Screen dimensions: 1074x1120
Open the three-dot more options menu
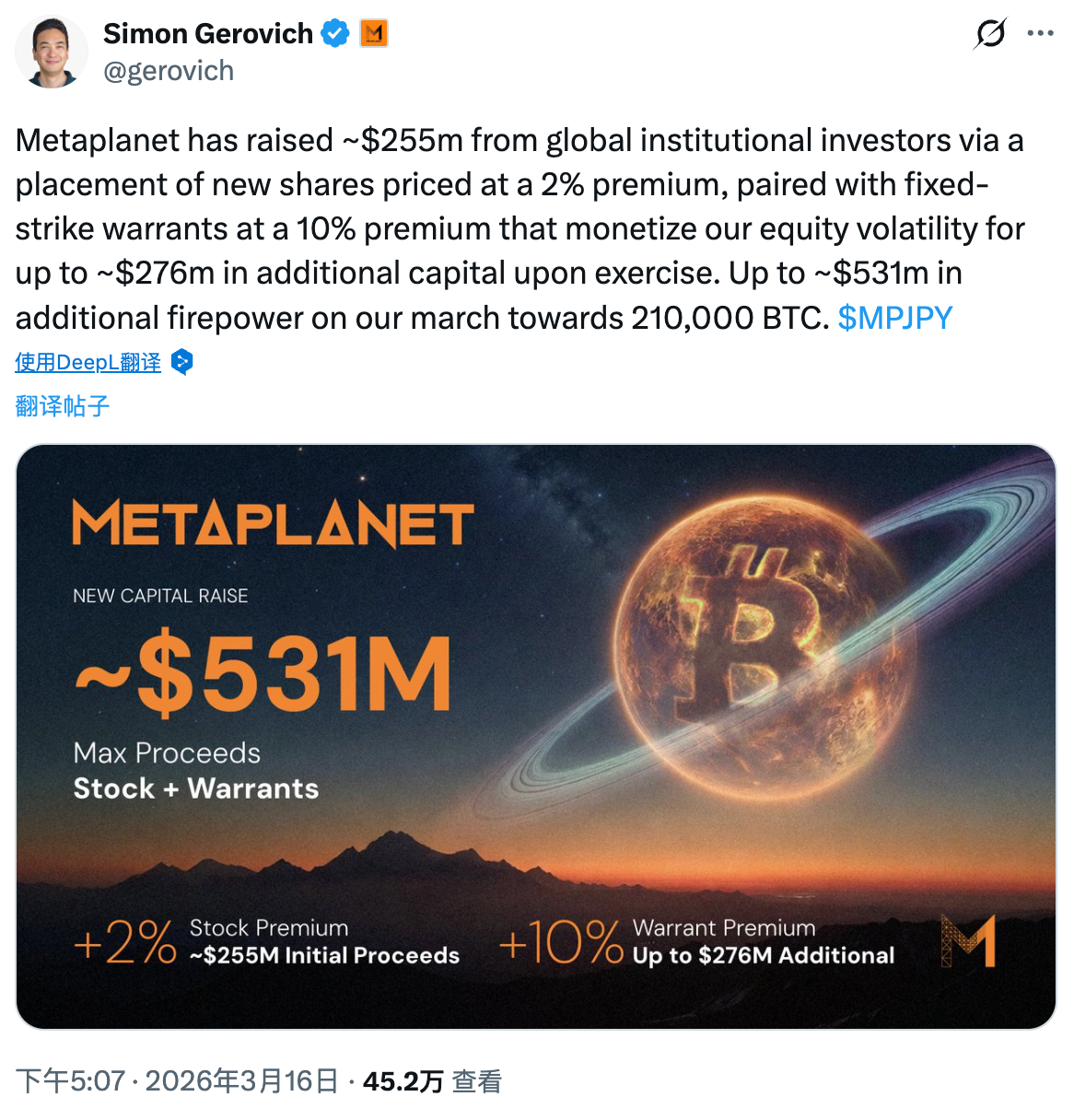coord(1040,34)
